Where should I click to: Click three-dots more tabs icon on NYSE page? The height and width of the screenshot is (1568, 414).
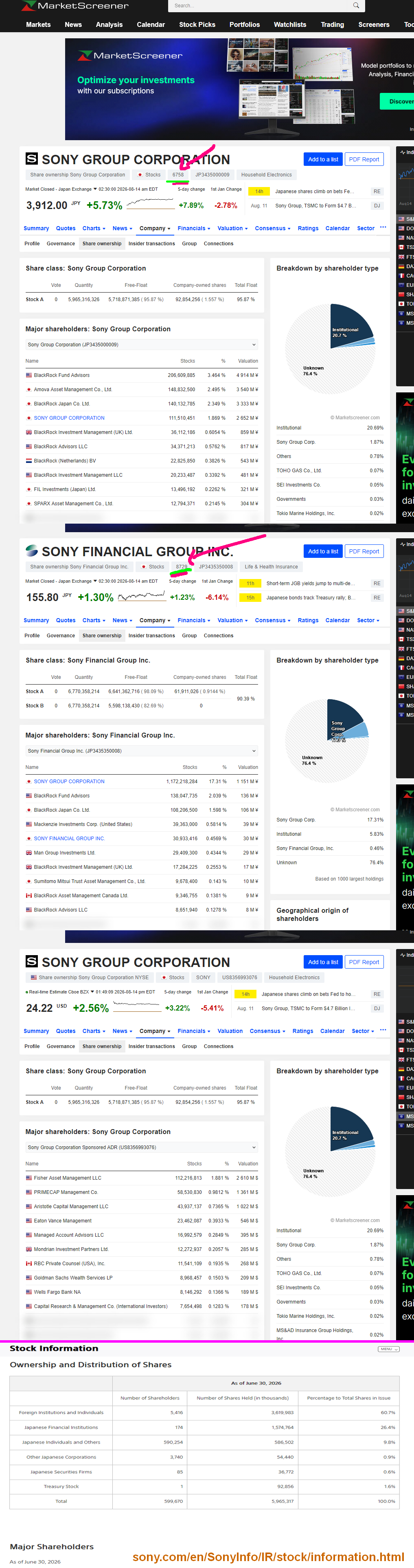pyautogui.click(x=383, y=1031)
